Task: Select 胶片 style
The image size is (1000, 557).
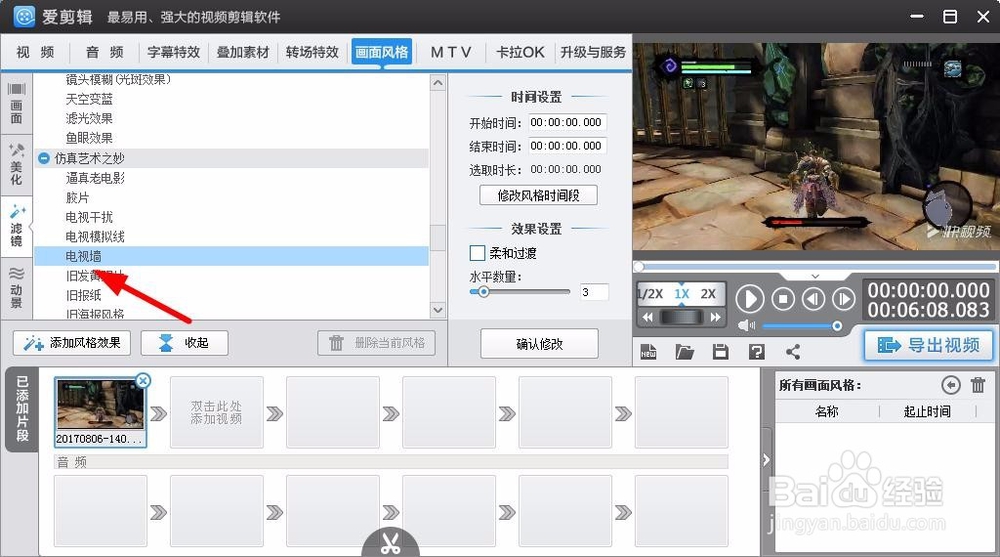Action: [77, 198]
